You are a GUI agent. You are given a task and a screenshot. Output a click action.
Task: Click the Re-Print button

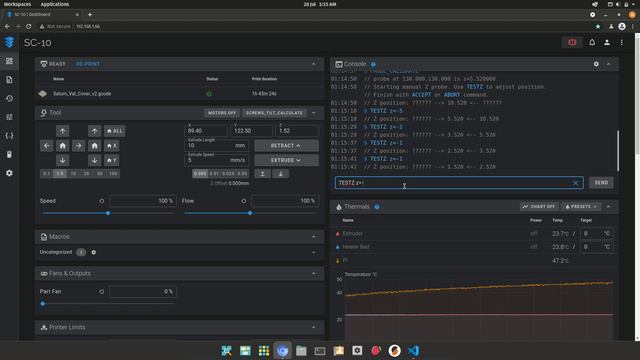(88, 64)
